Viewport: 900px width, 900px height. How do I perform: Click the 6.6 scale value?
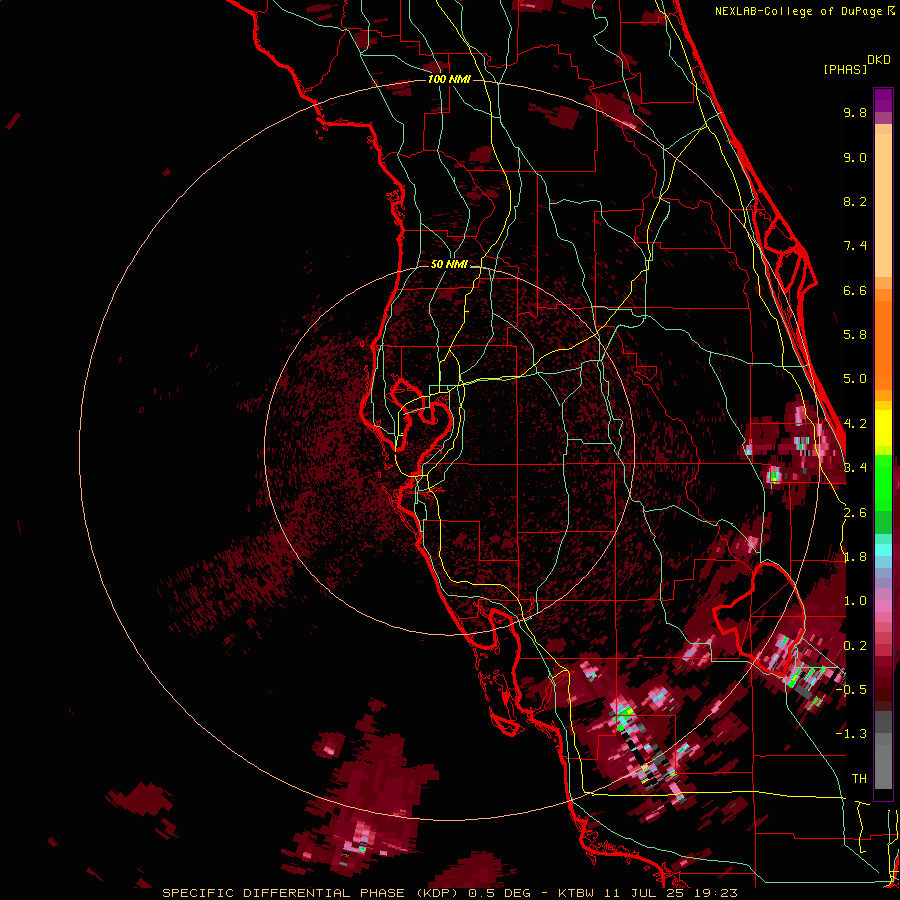pos(855,290)
